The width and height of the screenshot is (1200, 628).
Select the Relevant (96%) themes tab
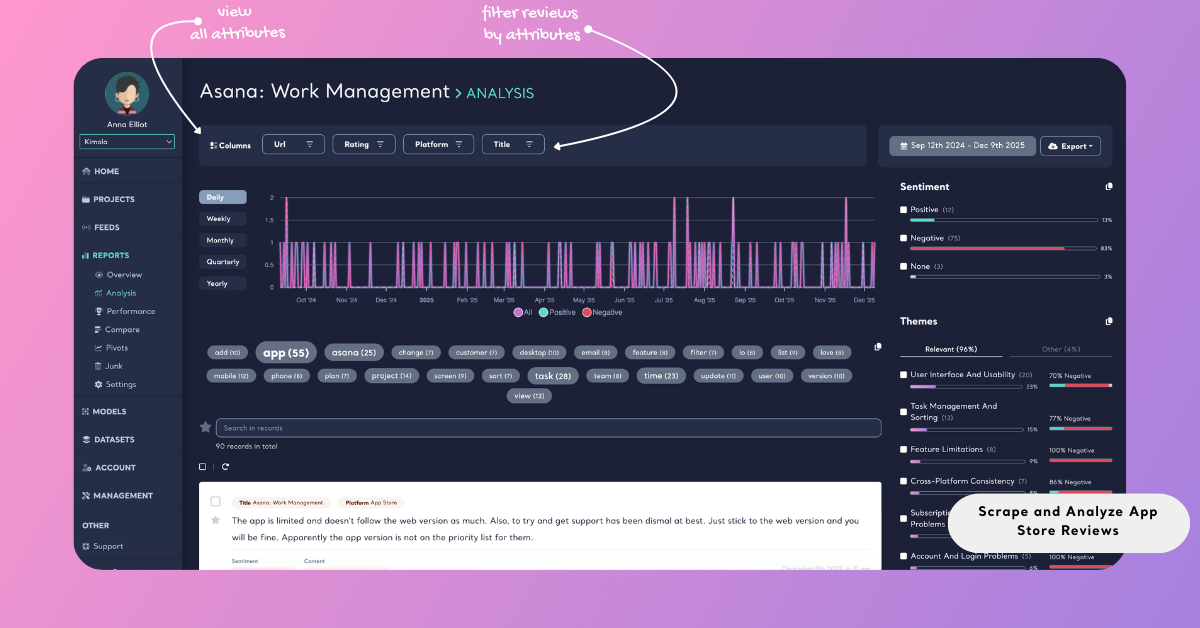(x=953, y=349)
